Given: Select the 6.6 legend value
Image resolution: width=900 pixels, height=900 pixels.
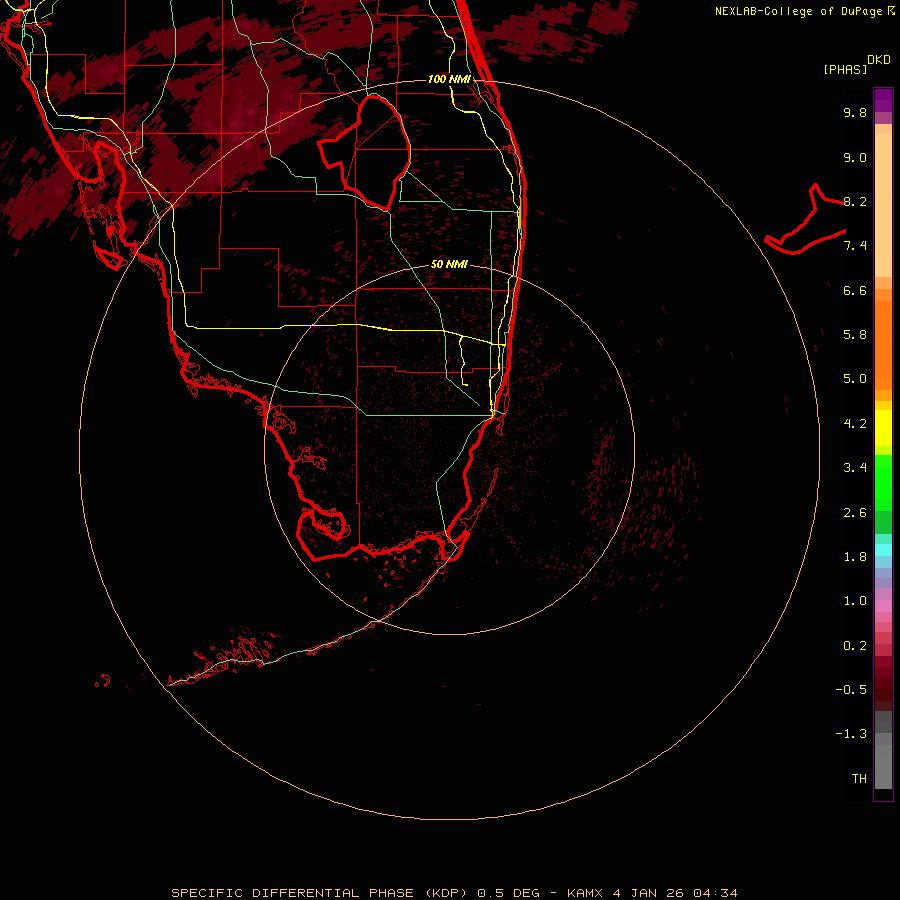Looking at the screenshot, I should click(855, 290).
